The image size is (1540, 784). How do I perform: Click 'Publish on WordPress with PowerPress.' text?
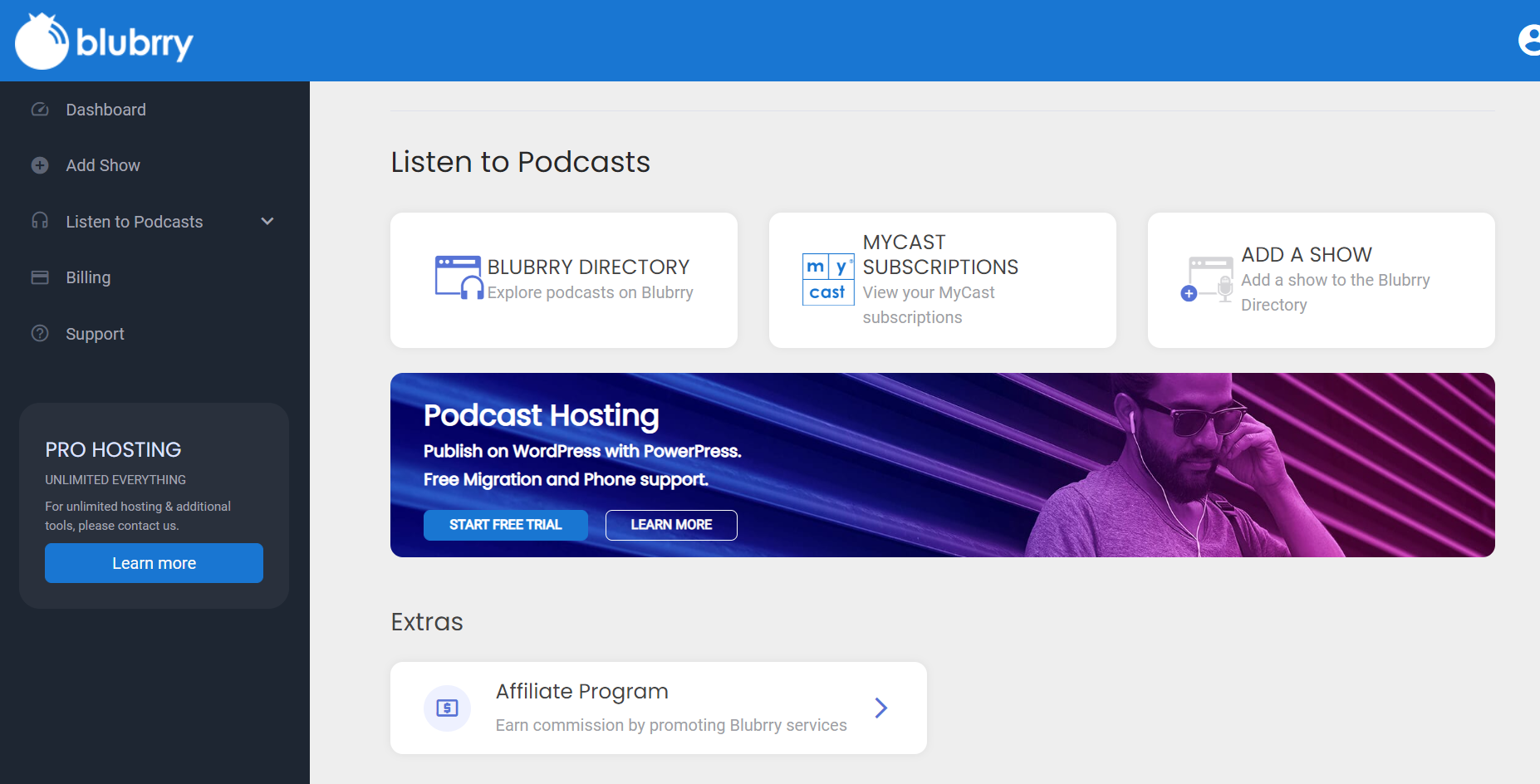(x=582, y=451)
